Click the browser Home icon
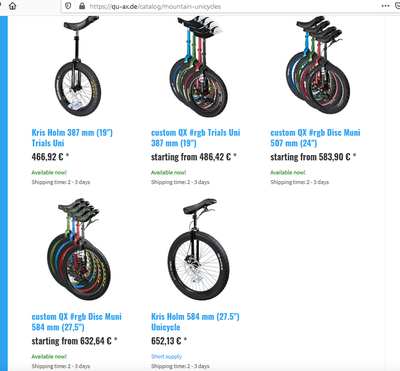 (13, 6)
